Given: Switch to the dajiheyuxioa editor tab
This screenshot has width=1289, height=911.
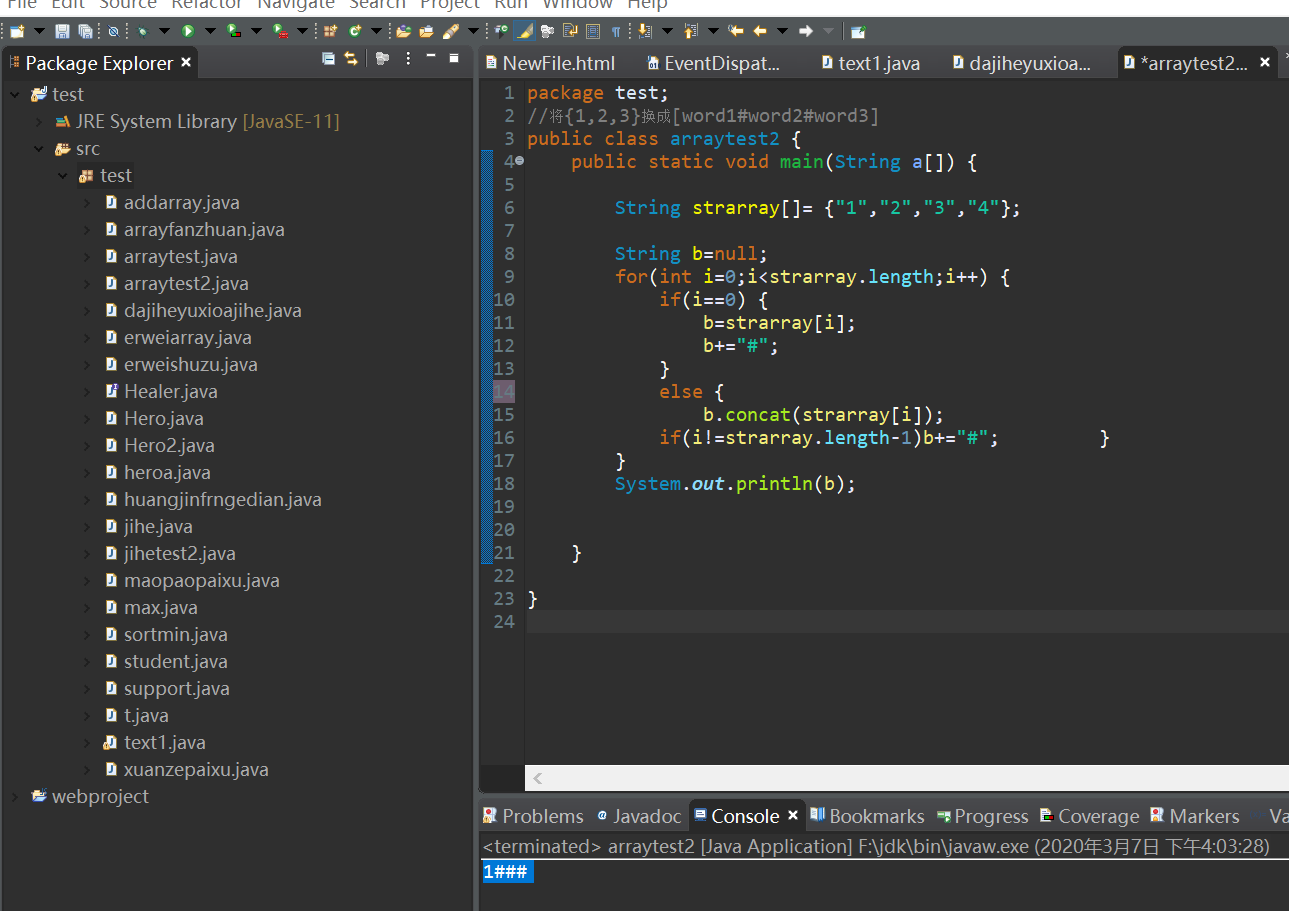Looking at the screenshot, I should [x=1022, y=63].
